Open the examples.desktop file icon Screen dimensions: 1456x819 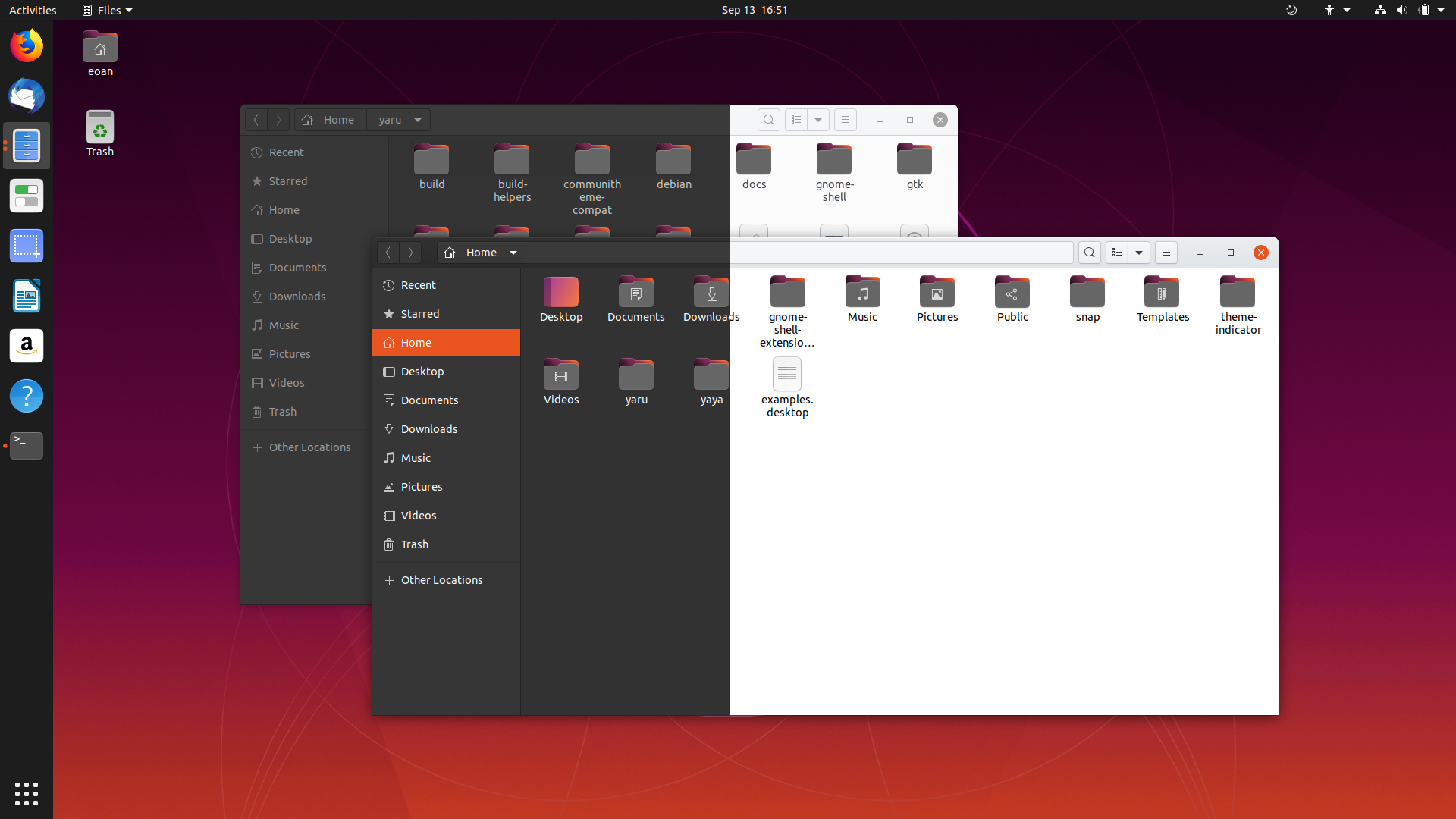[786, 373]
